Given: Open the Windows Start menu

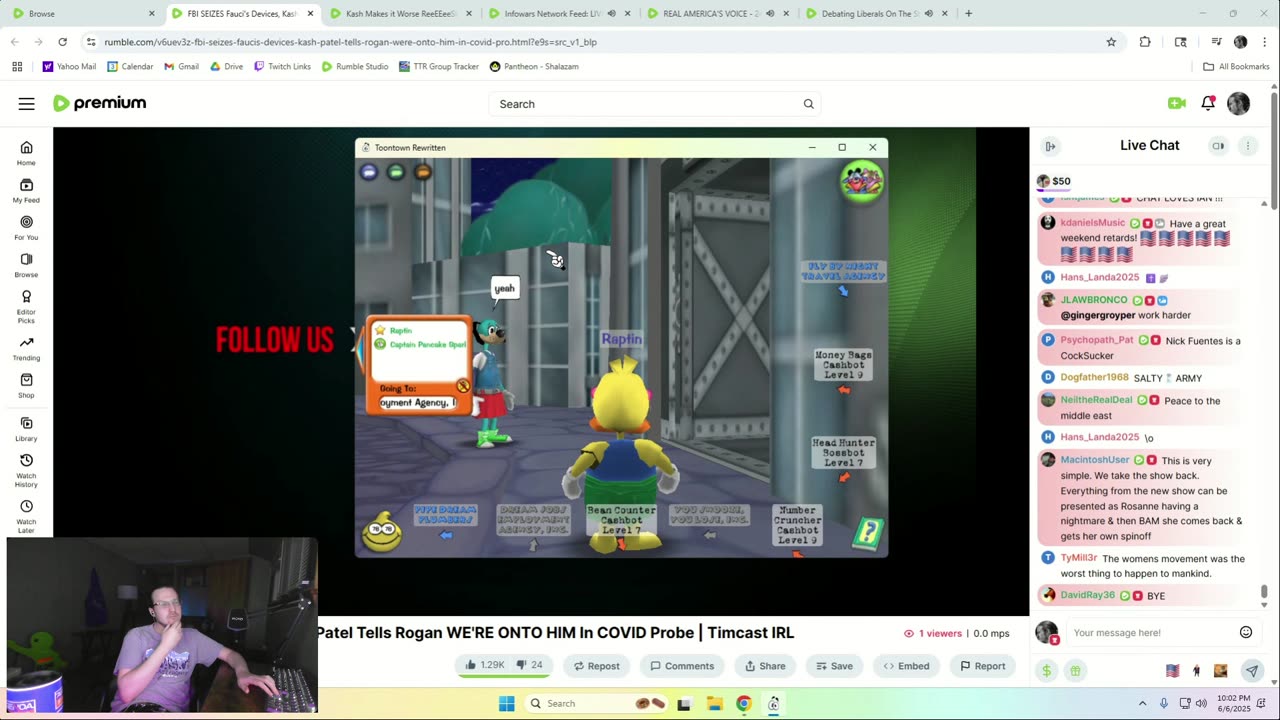Looking at the screenshot, I should (506, 703).
